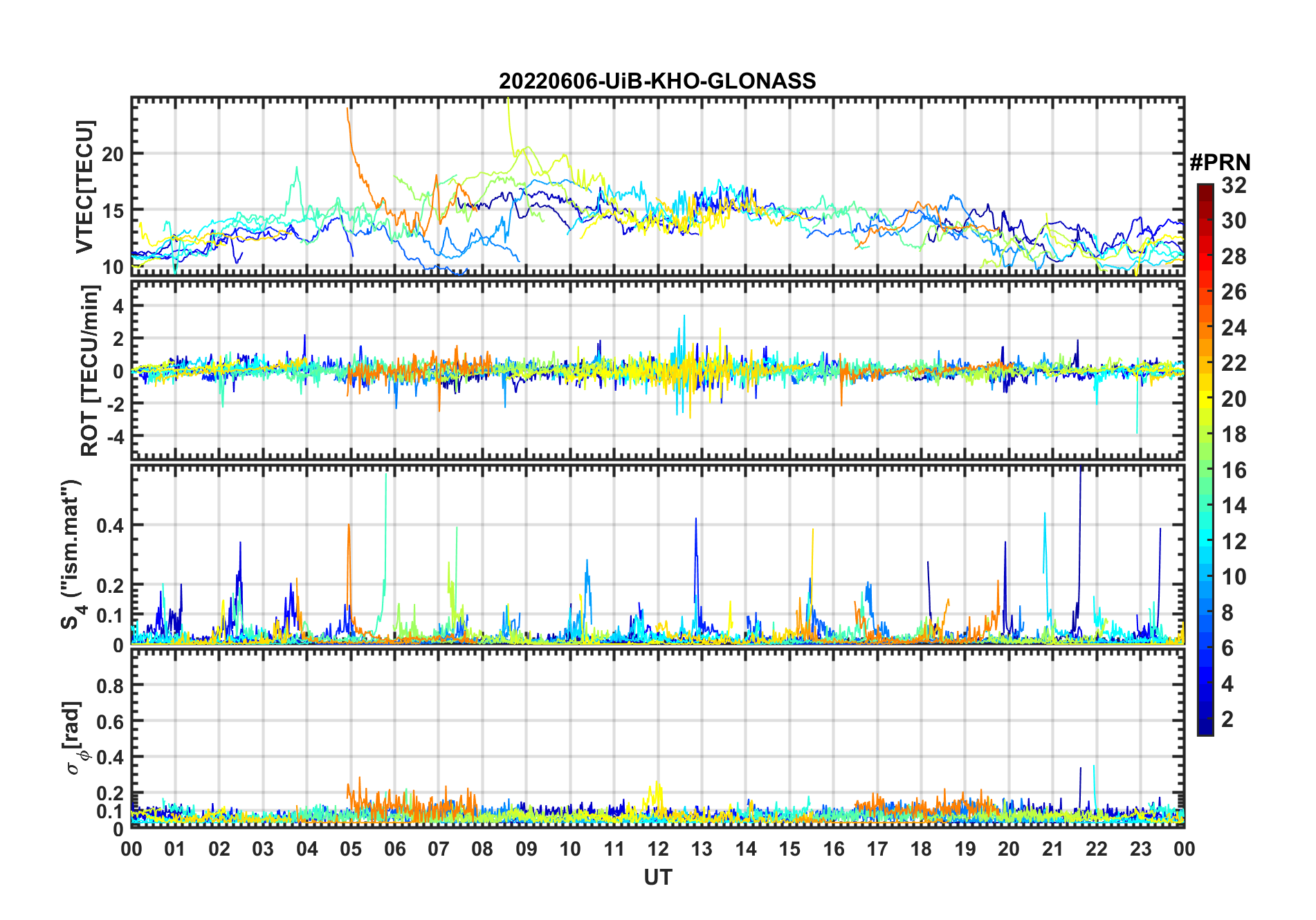Image resolution: width=1316 pixels, height=920 pixels.
Task: Click colorbar tick label 2
Action: point(1227,719)
